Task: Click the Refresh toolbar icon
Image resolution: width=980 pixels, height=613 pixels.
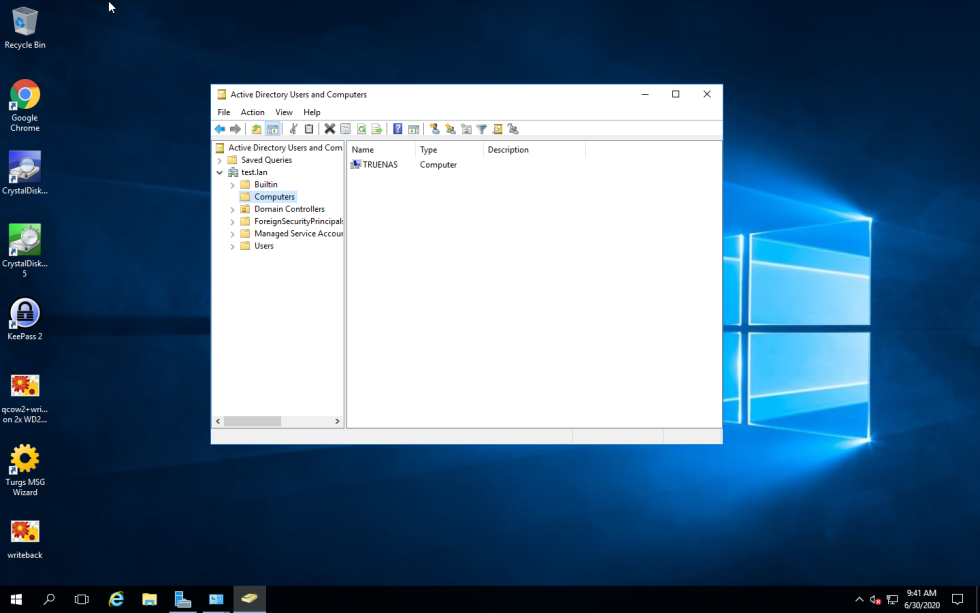Action: point(361,129)
